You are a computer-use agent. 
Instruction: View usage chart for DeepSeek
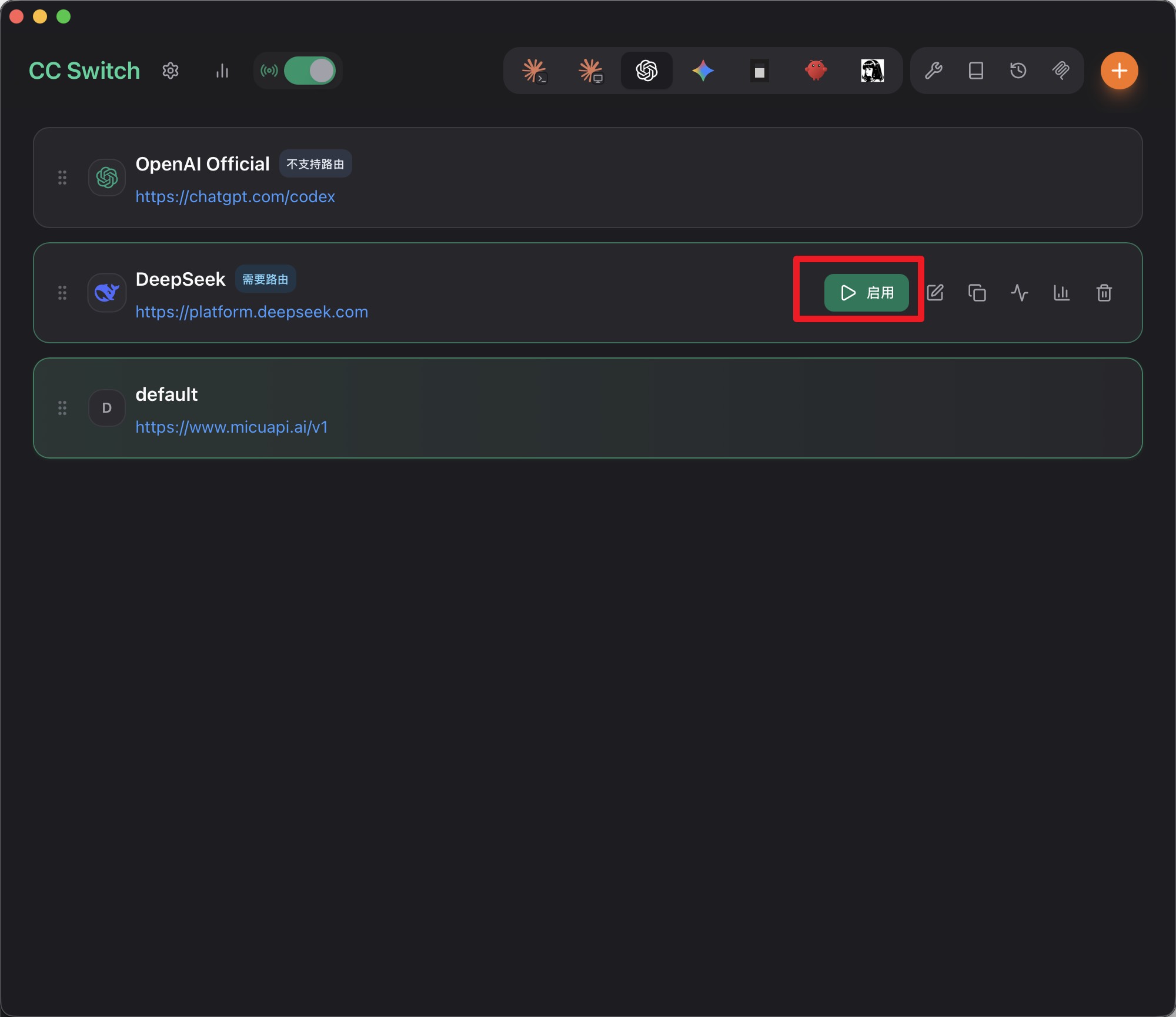tap(1062, 293)
